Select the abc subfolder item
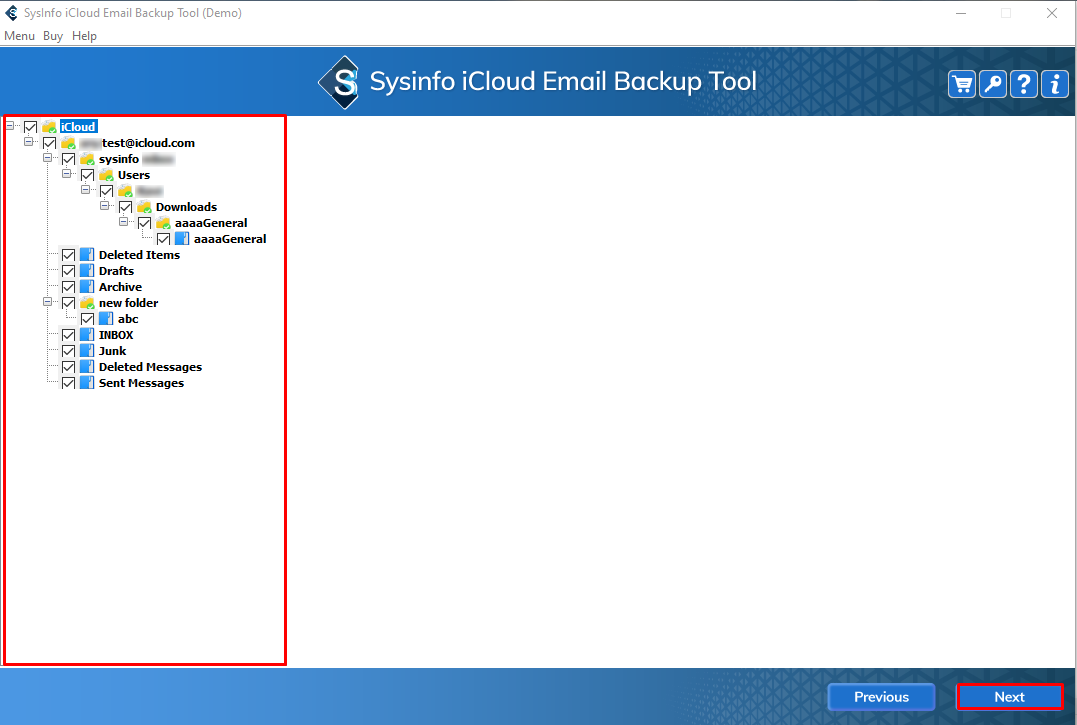The height and width of the screenshot is (725, 1077). [128, 319]
